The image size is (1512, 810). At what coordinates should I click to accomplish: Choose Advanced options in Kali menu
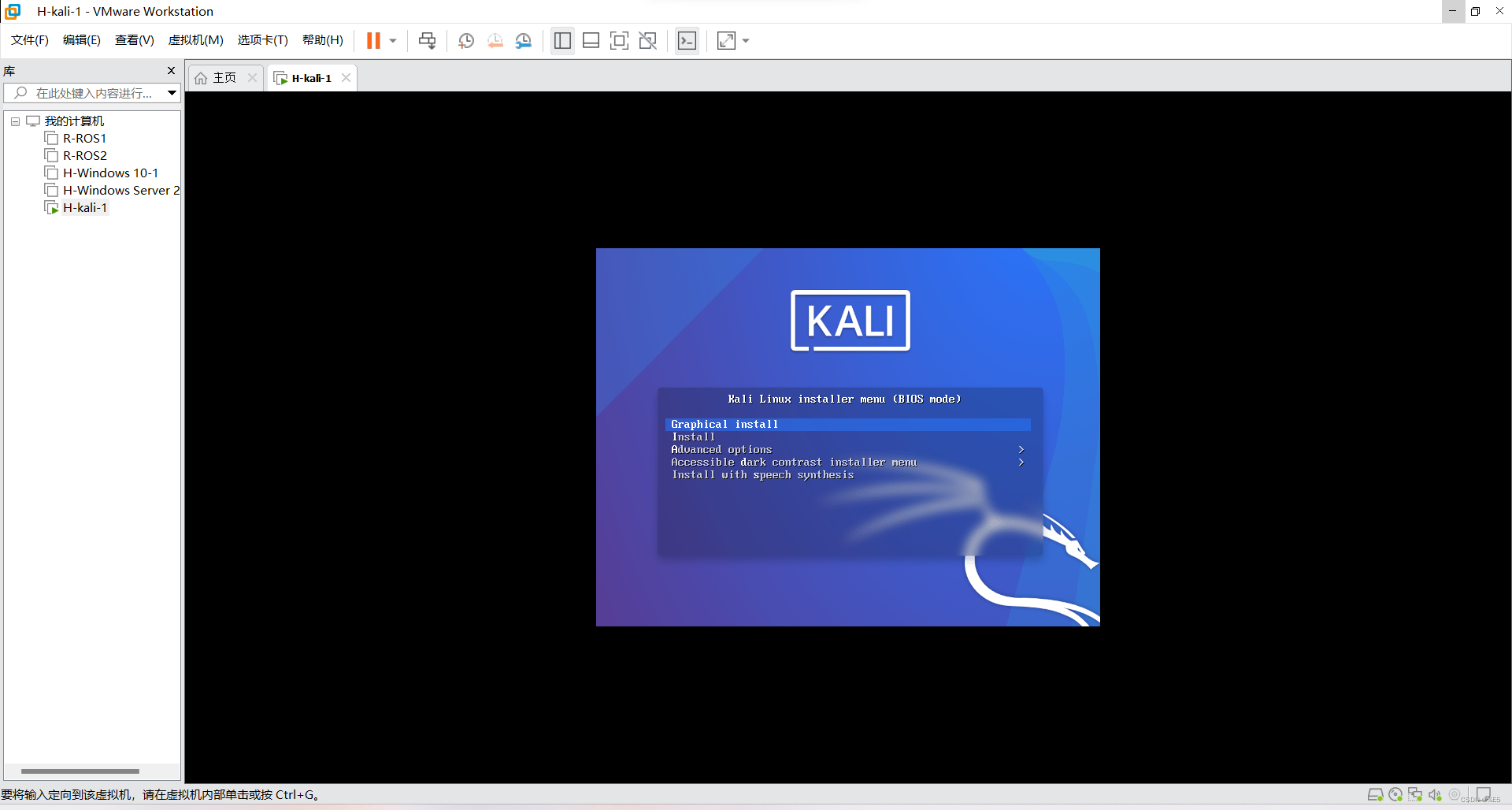(848, 450)
